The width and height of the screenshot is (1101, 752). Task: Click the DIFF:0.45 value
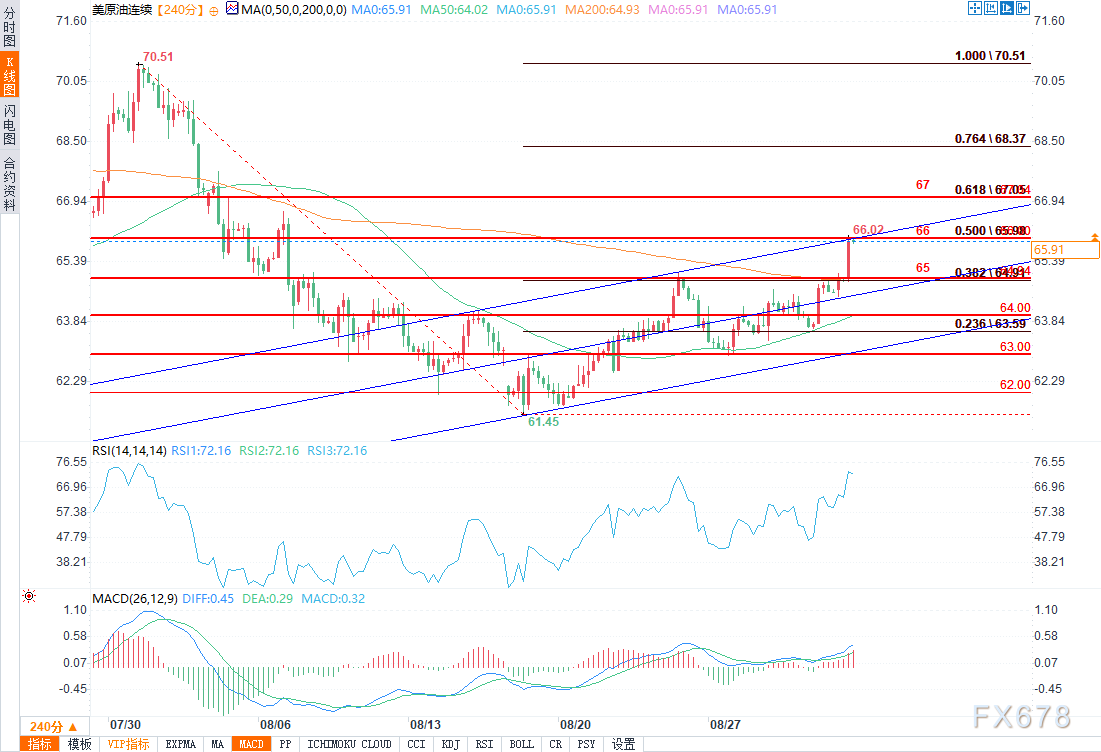[x=208, y=599]
